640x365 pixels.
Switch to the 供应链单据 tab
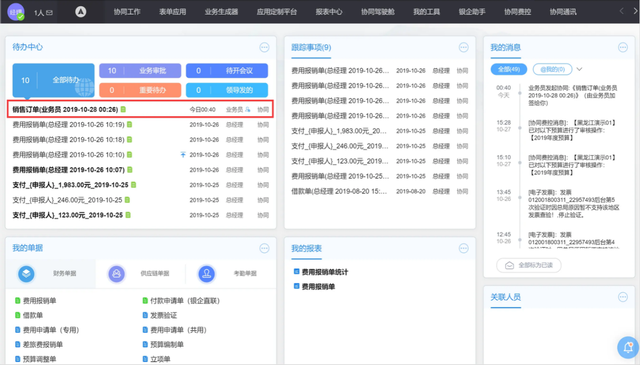[141, 274]
